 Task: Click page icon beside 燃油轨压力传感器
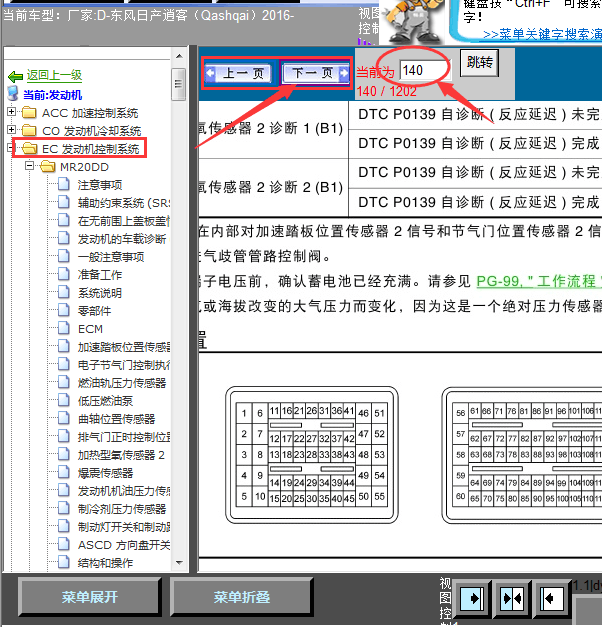pyautogui.click(x=64, y=382)
